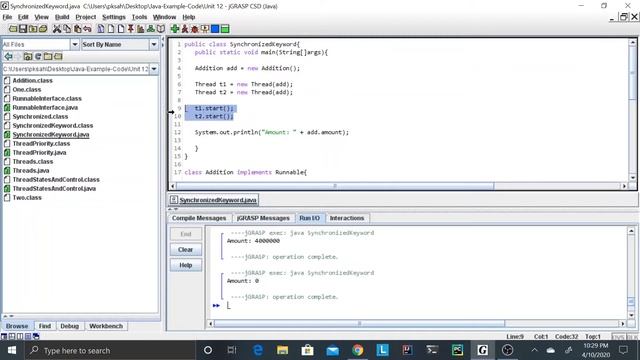Click the green window toolbar icon
The width and height of the screenshot is (640, 360).
coord(225,29)
